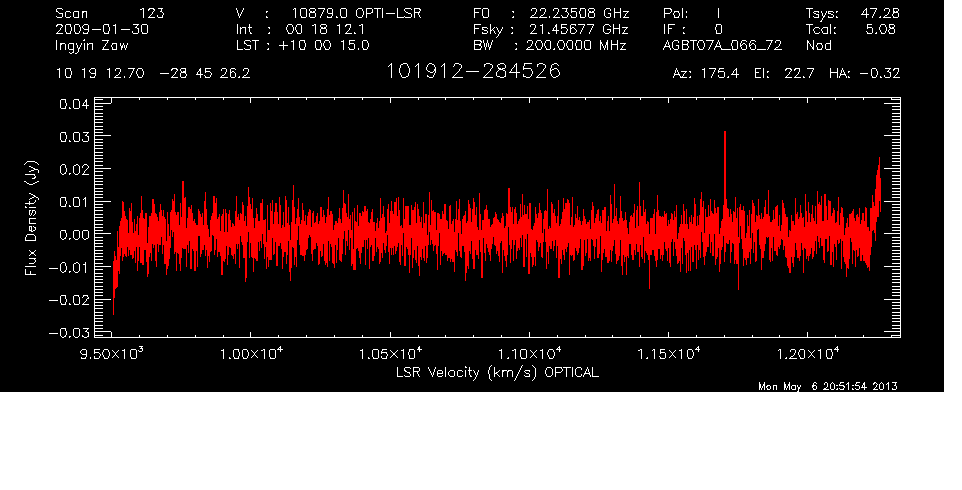962x490 pixels.
Task: Click the 1.10×10⁴ x-axis tick label
Action: 529,353
